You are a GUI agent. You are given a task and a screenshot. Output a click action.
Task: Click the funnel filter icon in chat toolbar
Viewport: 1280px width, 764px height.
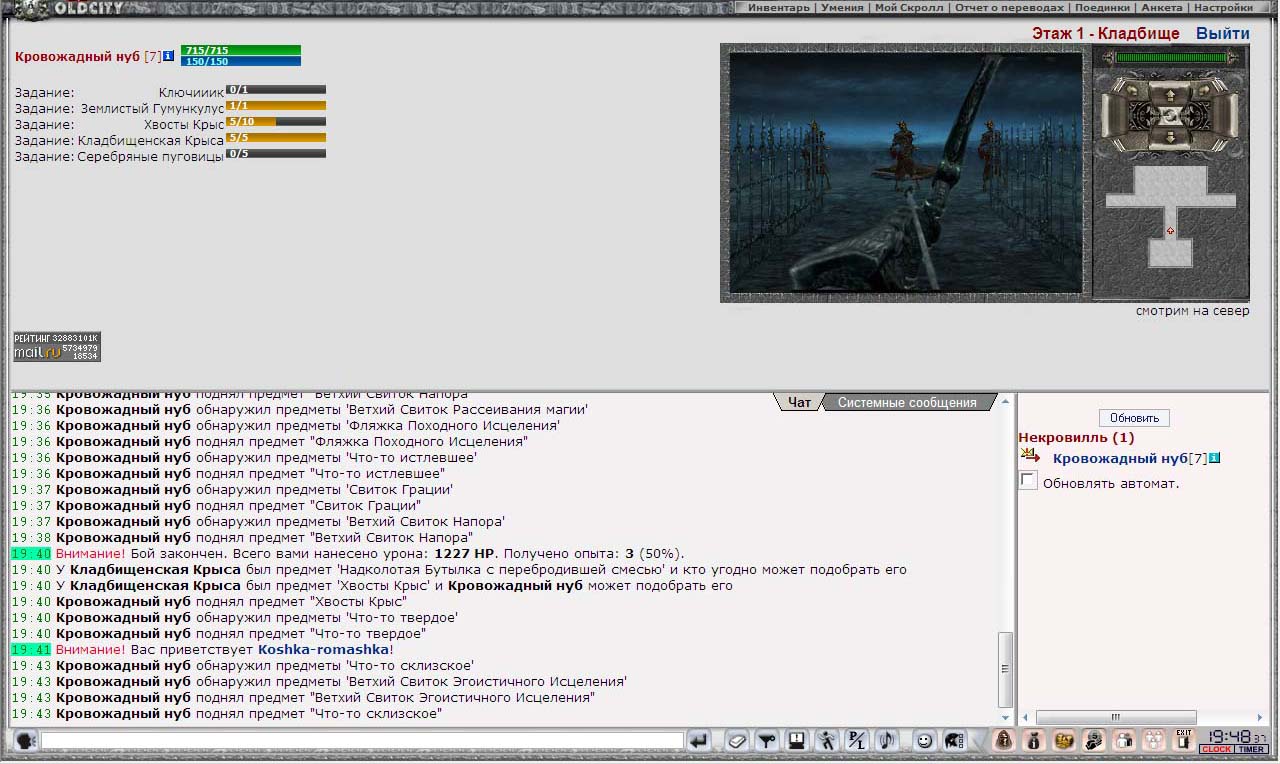[767, 741]
